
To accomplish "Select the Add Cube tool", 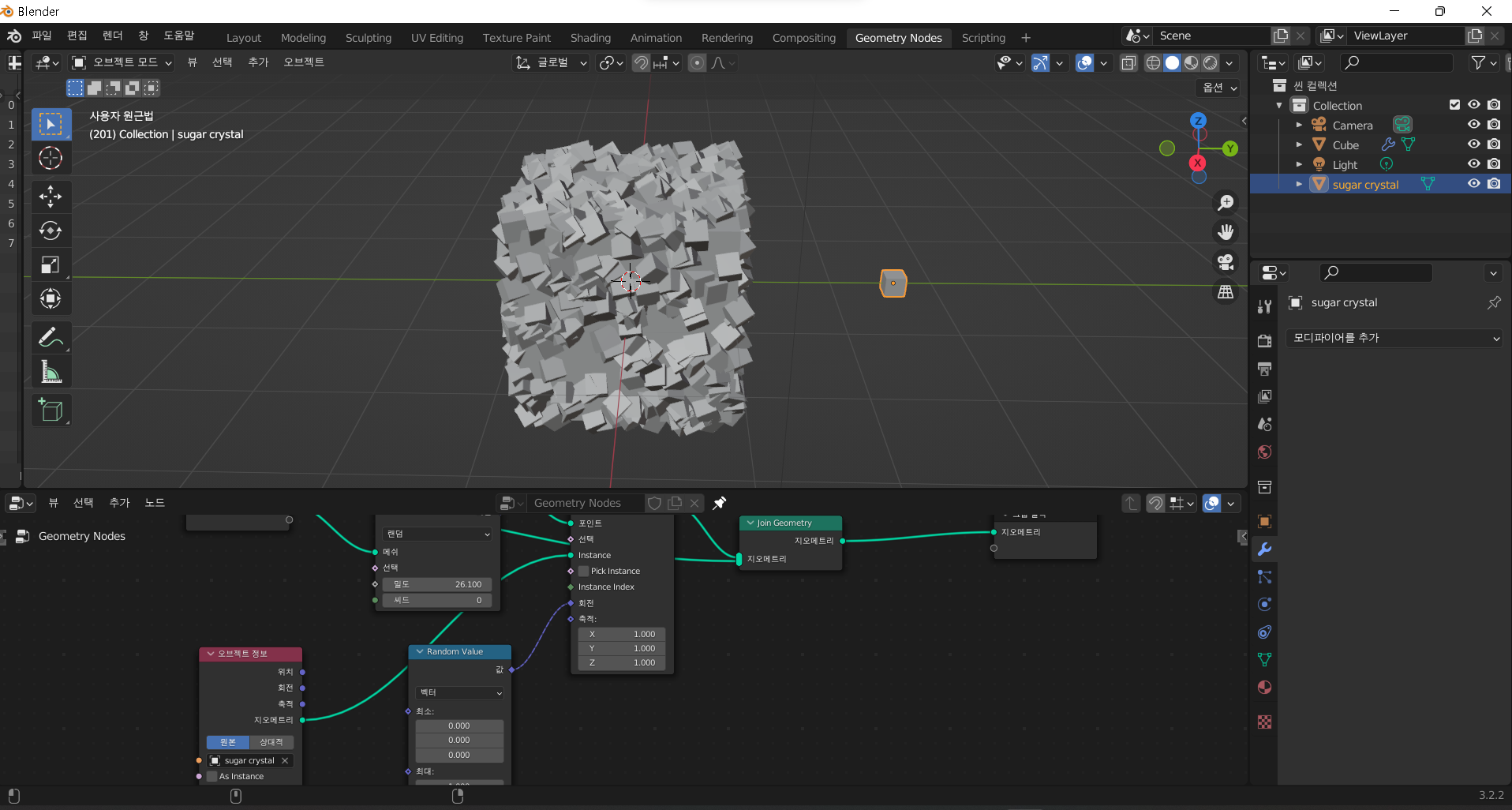I will tap(51, 410).
